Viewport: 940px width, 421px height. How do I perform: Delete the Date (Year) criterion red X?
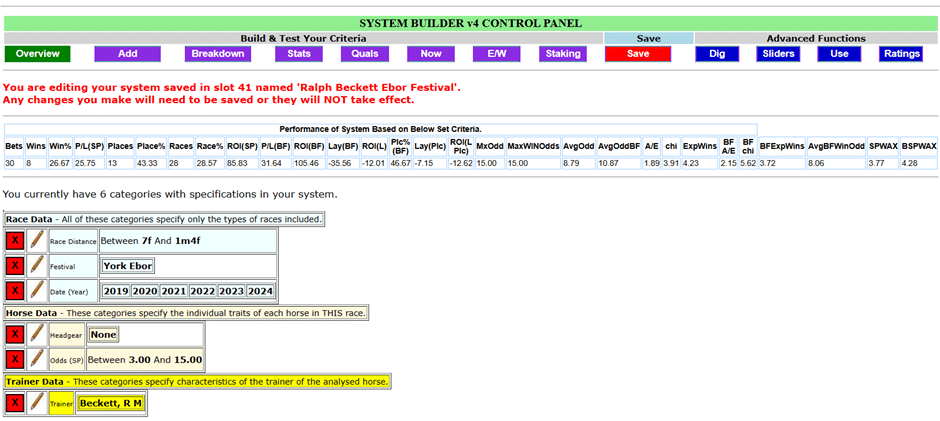click(15, 291)
